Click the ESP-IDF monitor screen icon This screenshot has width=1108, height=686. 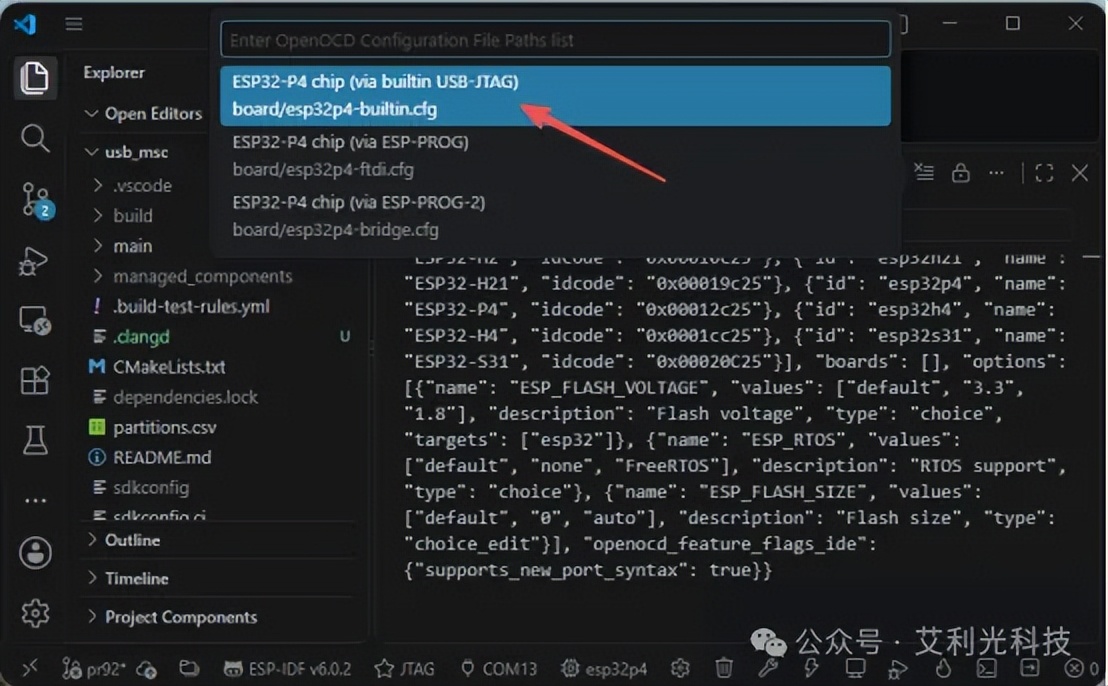pos(855,667)
